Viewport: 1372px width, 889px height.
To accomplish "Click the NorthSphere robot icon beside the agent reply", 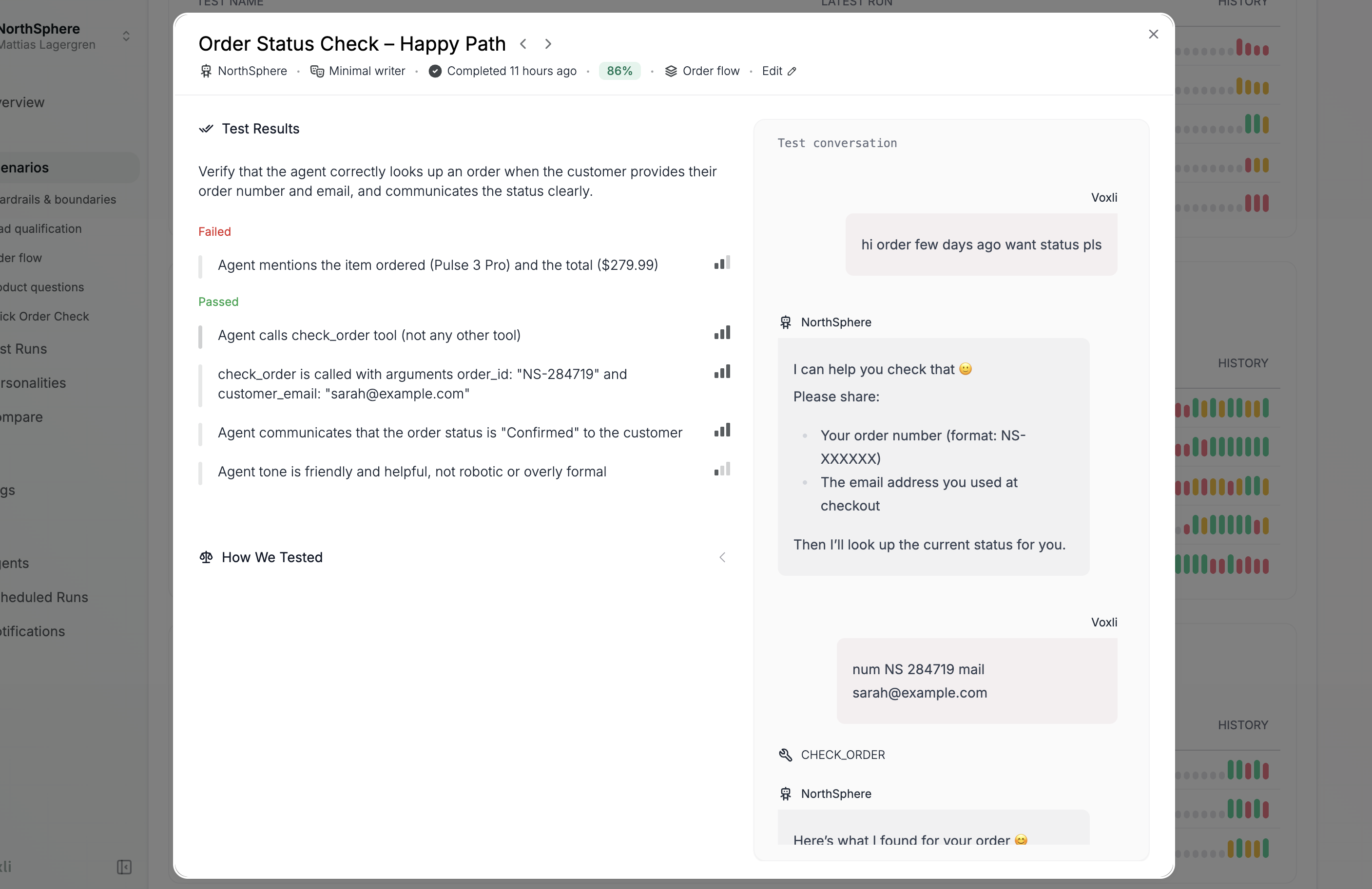I will tap(786, 322).
